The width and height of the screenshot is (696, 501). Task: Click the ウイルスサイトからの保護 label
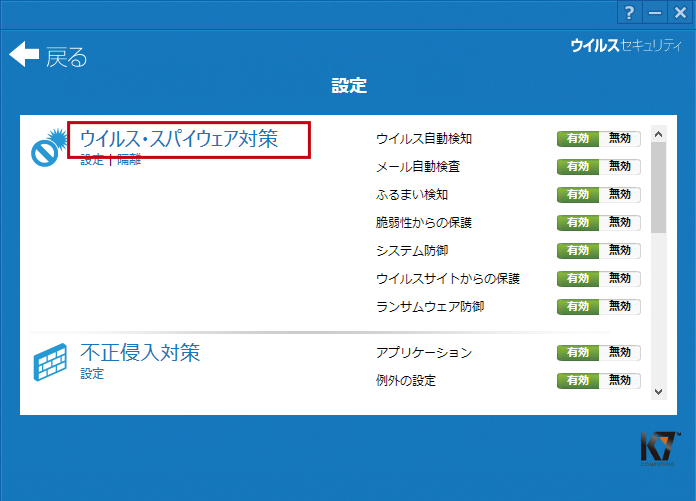(x=448, y=279)
